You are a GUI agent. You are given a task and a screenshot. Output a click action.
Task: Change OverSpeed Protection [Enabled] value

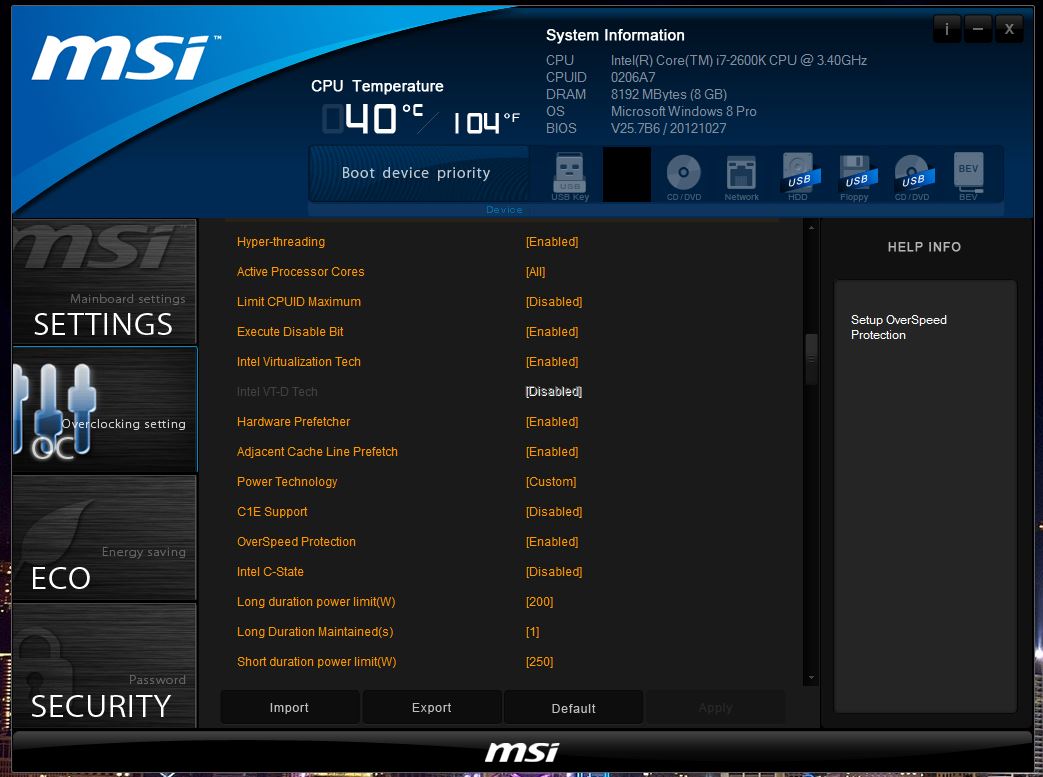[552, 541]
